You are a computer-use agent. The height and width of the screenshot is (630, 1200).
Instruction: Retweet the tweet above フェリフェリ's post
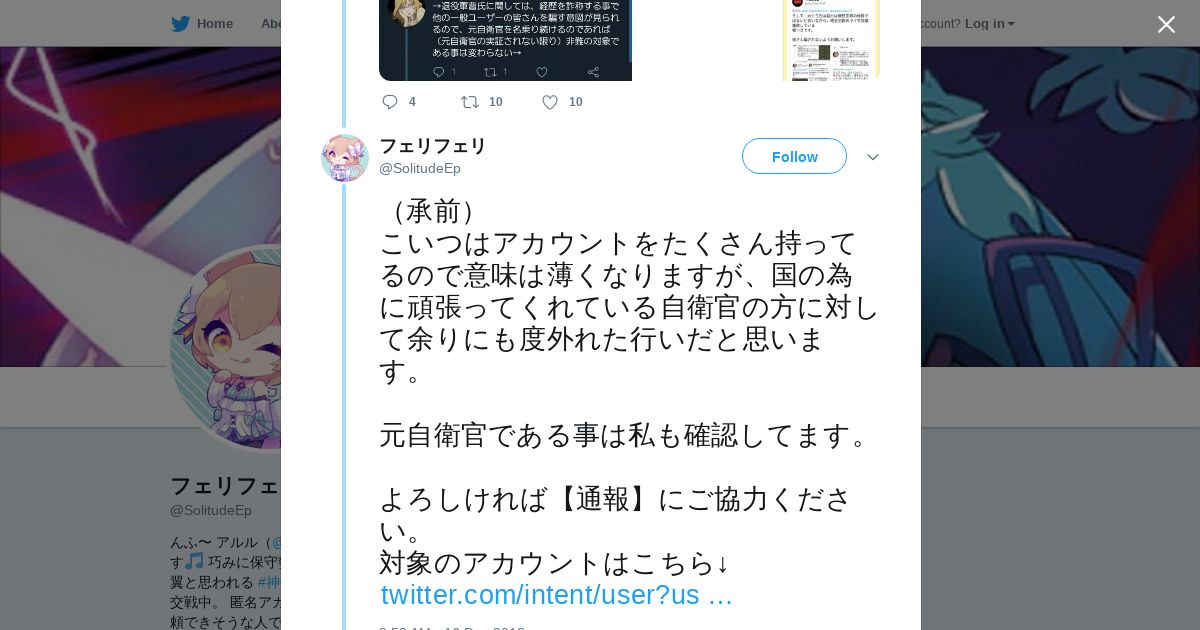[470, 102]
